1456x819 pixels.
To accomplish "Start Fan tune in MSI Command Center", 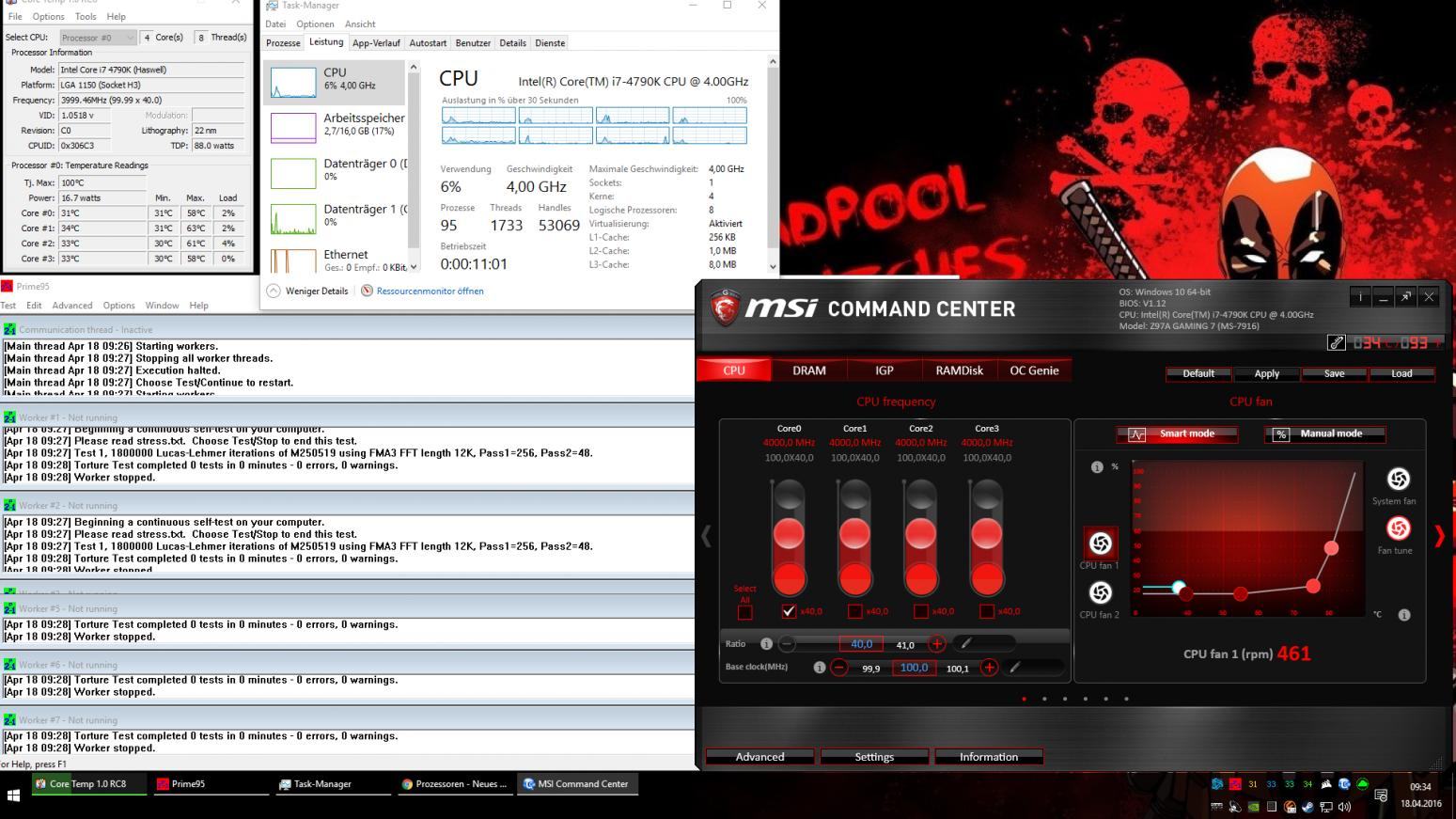I will [x=1398, y=528].
